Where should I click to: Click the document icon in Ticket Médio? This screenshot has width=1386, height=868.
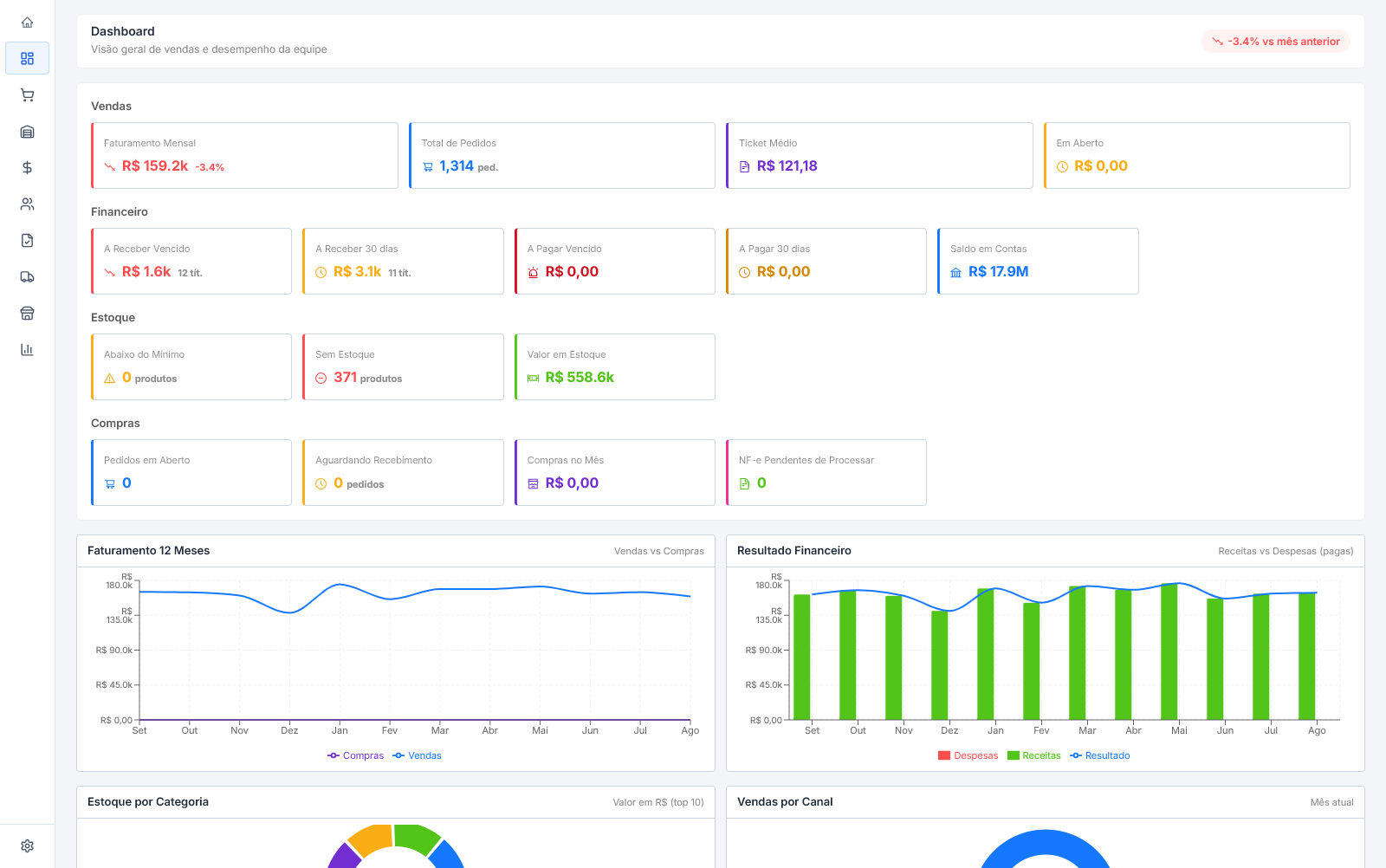[x=744, y=167]
